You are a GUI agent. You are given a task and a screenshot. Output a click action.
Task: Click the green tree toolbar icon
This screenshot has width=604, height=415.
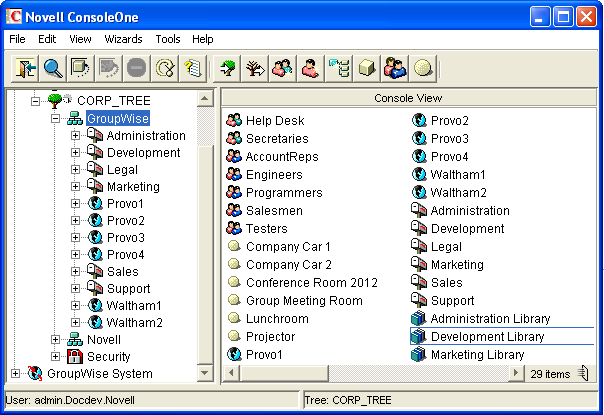coord(227,69)
